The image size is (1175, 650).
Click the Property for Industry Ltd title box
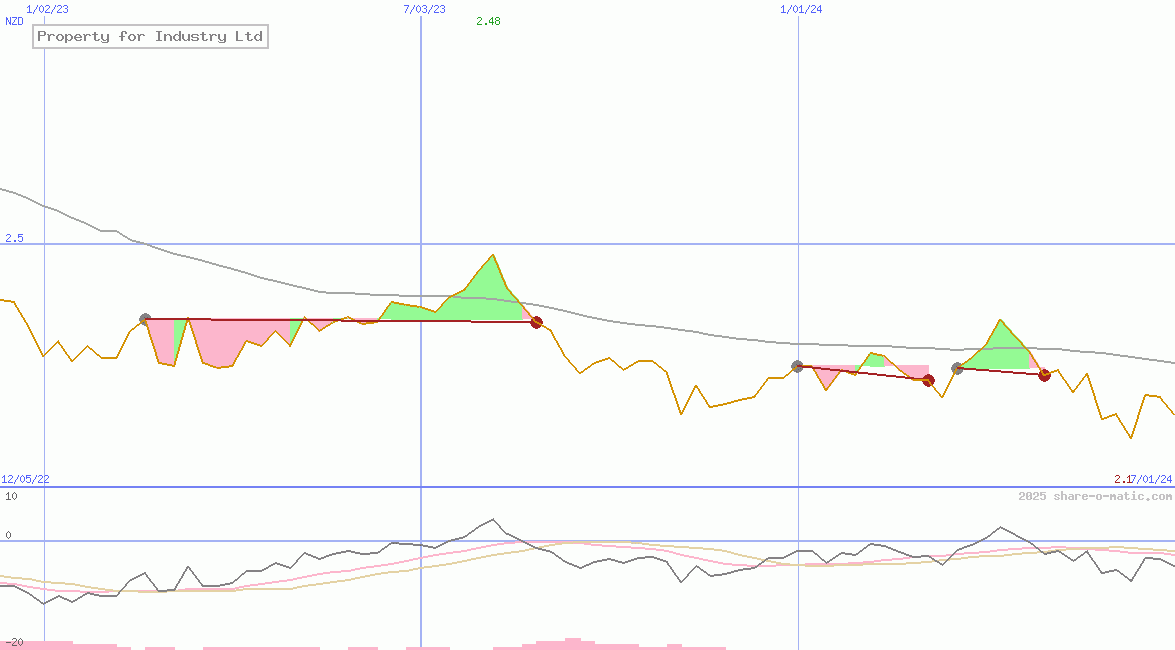[150, 37]
